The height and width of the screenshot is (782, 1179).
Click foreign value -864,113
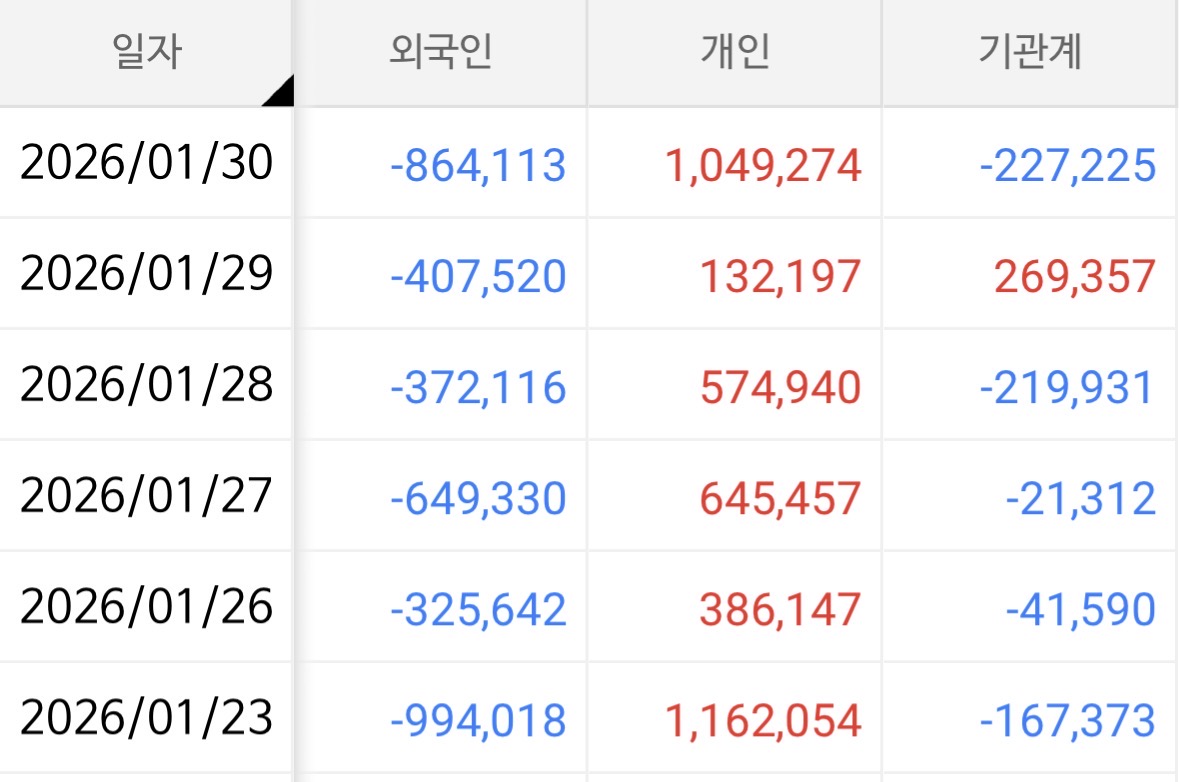tap(478, 165)
